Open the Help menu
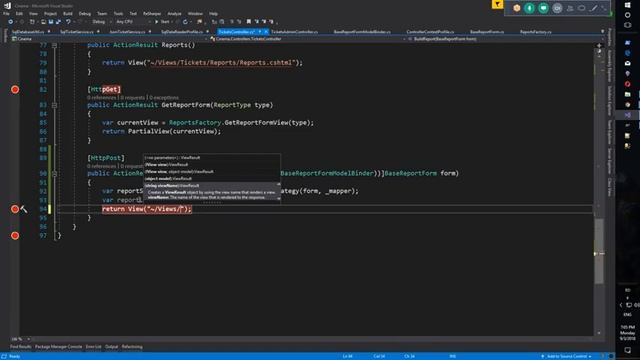Image resolution: width=640 pixels, height=360 pixels. click(x=213, y=13)
